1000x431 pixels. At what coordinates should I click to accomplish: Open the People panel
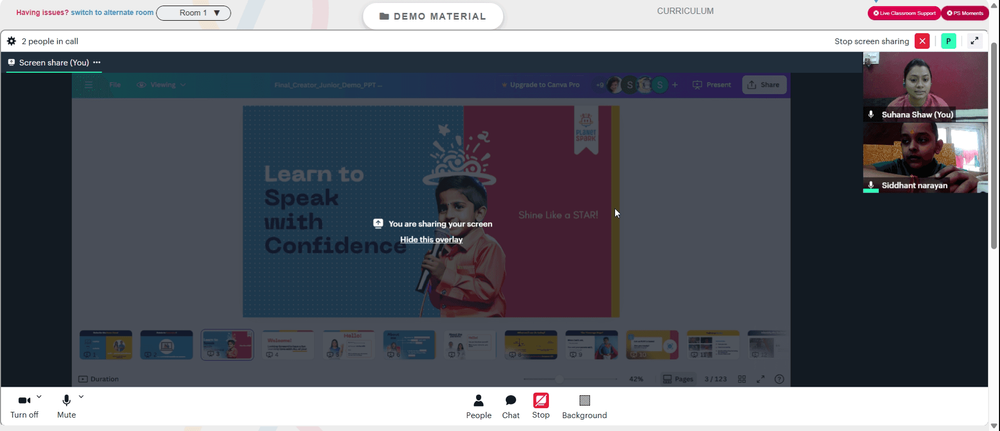pos(478,407)
